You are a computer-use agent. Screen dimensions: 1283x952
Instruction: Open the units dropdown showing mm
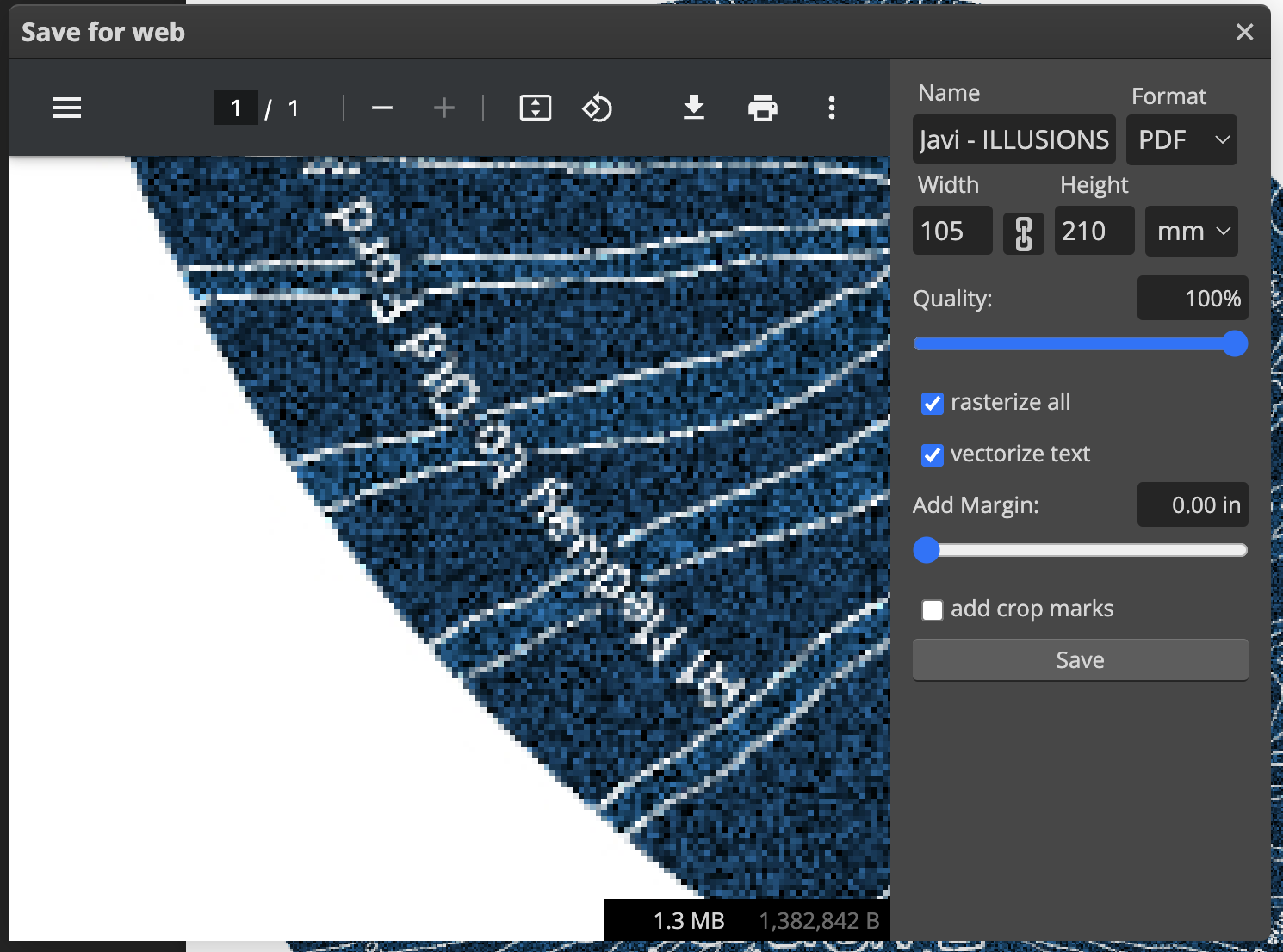(1191, 231)
